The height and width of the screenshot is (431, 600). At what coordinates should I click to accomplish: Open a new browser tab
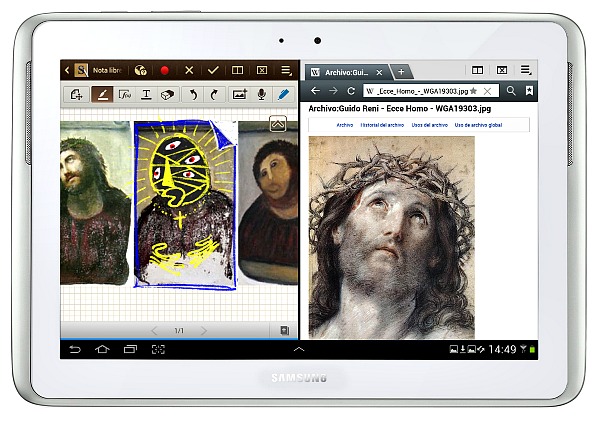pyautogui.click(x=401, y=72)
